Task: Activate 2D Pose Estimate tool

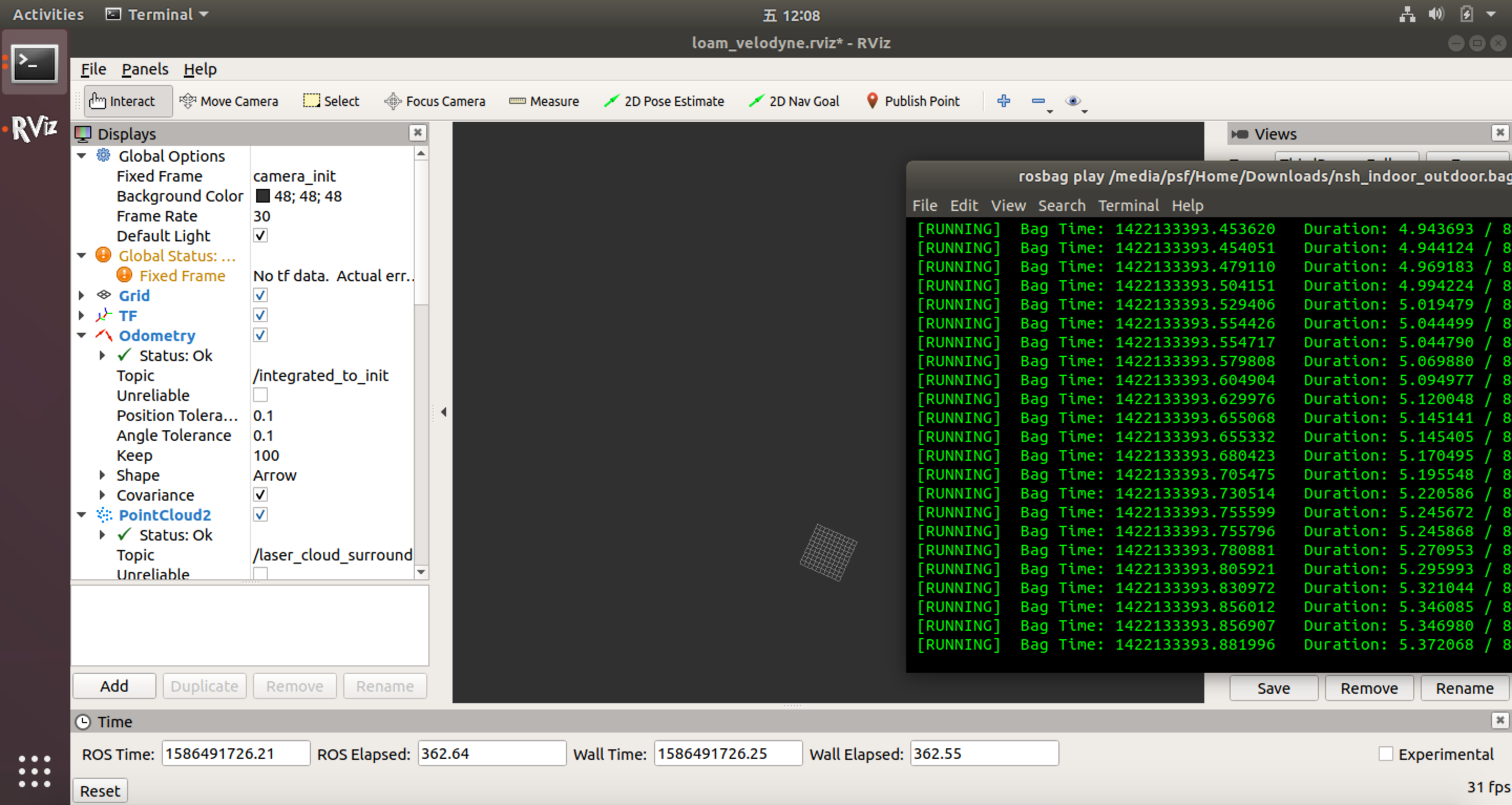Action: click(665, 101)
